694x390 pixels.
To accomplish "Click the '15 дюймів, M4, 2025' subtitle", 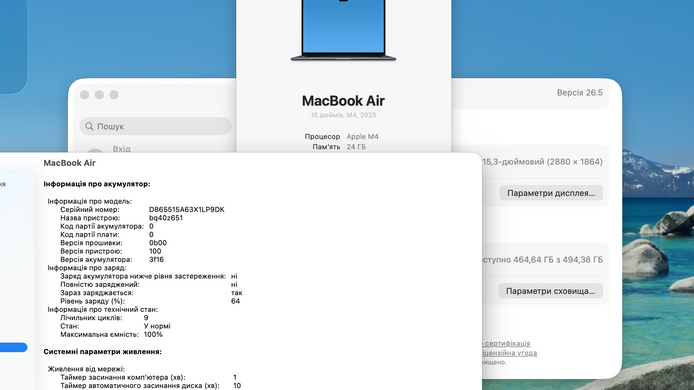I will point(343,115).
